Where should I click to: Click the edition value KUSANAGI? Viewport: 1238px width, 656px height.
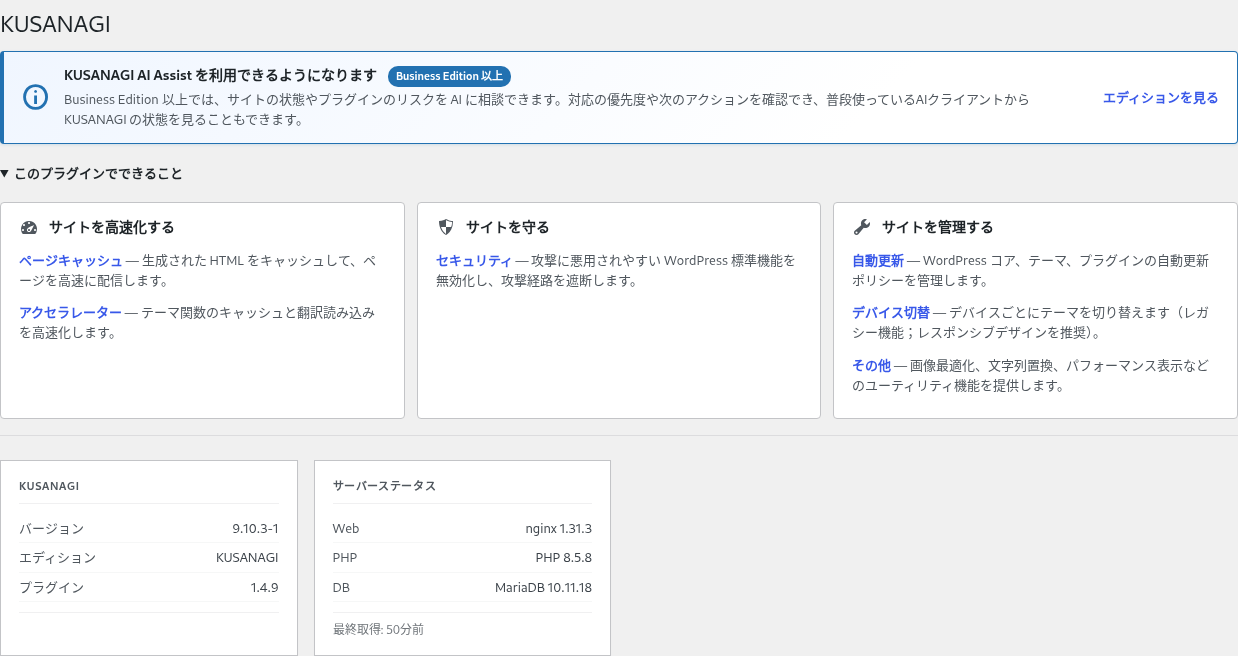(x=247, y=558)
